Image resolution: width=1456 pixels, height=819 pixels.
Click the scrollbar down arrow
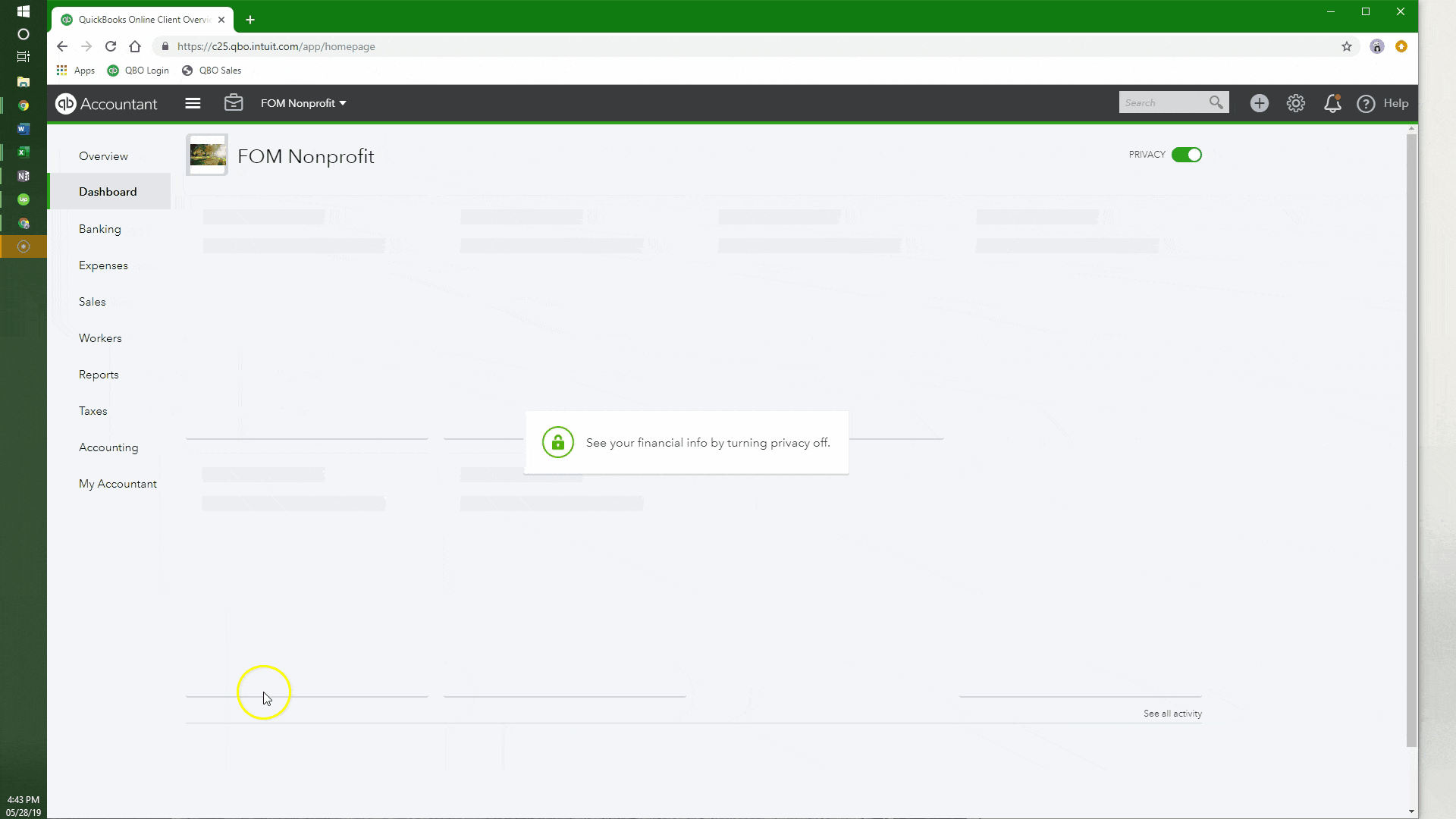click(1411, 811)
